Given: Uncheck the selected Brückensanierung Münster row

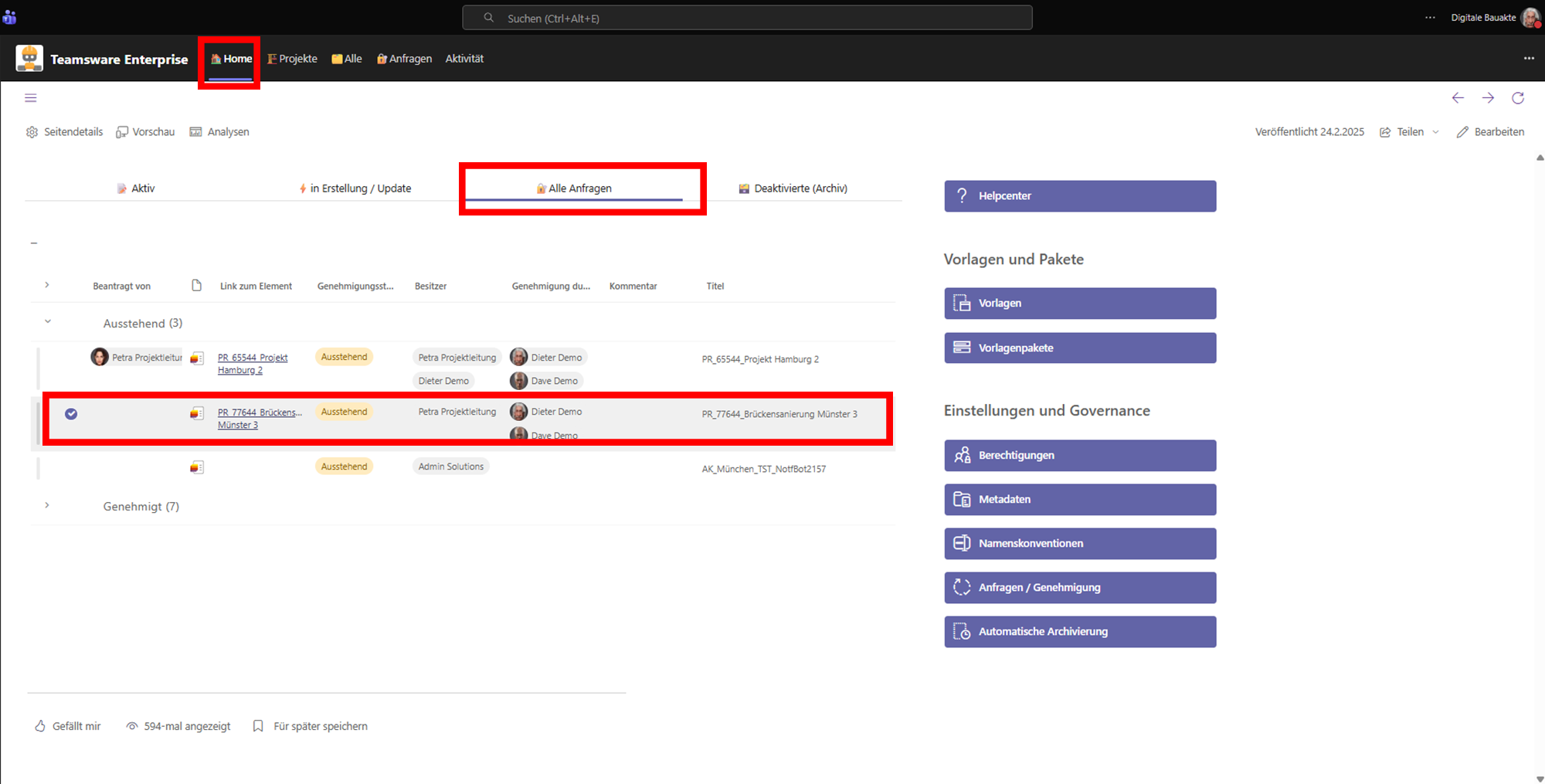Looking at the screenshot, I should point(71,414).
